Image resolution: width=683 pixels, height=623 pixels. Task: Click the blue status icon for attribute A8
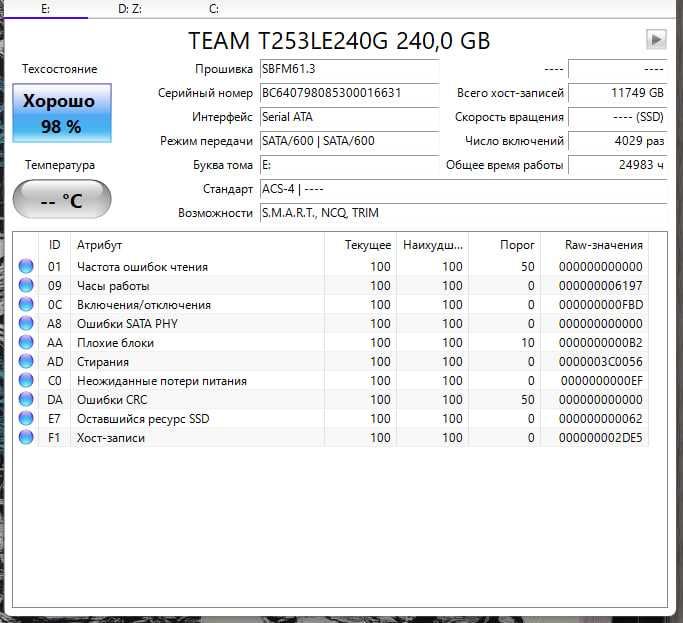tap(26, 323)
